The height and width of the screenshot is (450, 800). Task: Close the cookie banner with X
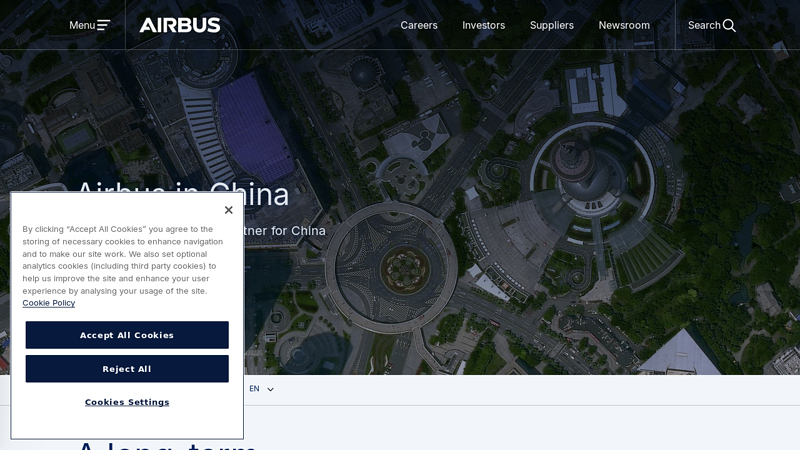229,210
